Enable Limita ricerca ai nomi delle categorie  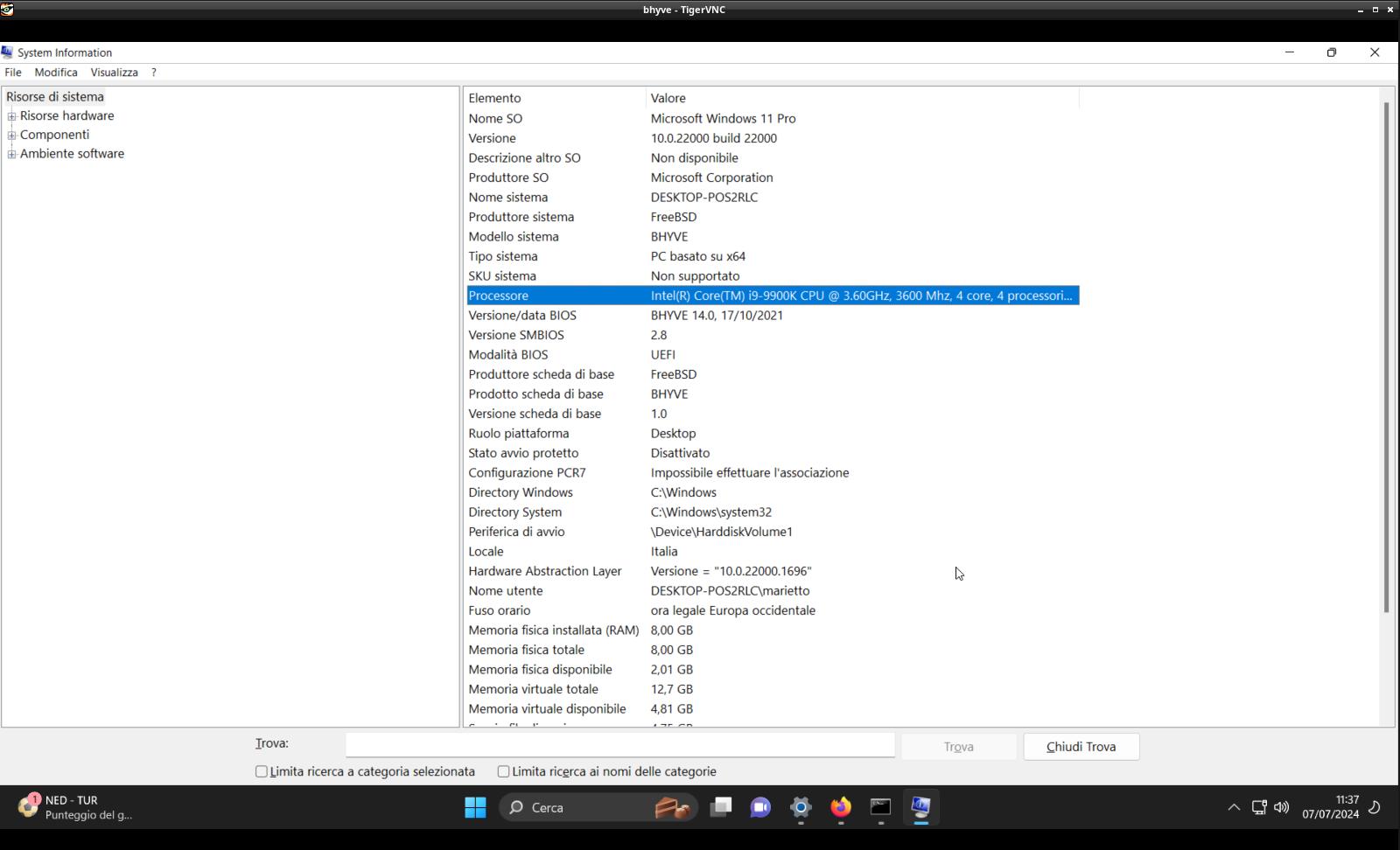(x=503, y=771)
